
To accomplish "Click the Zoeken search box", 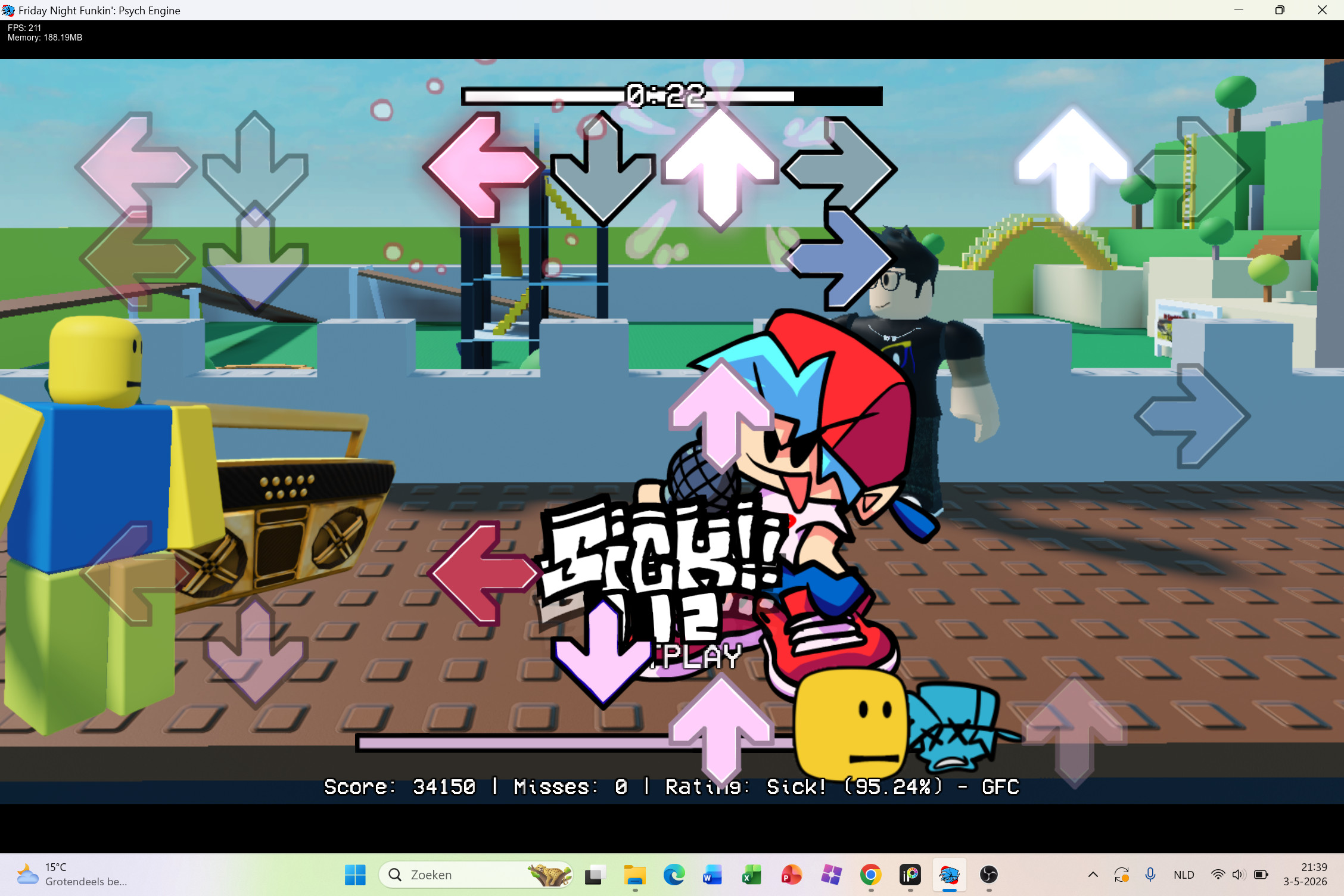I will [x=475, y=875].
